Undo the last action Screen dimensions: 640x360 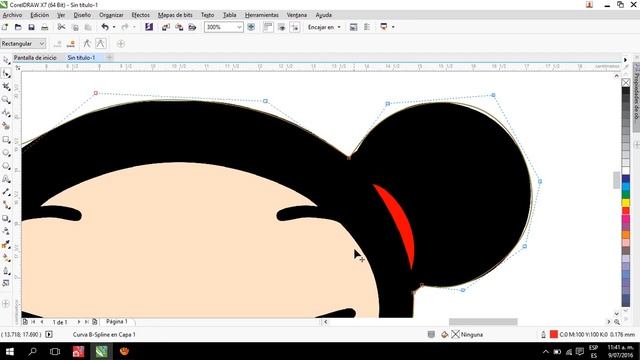tap(105, 27)
